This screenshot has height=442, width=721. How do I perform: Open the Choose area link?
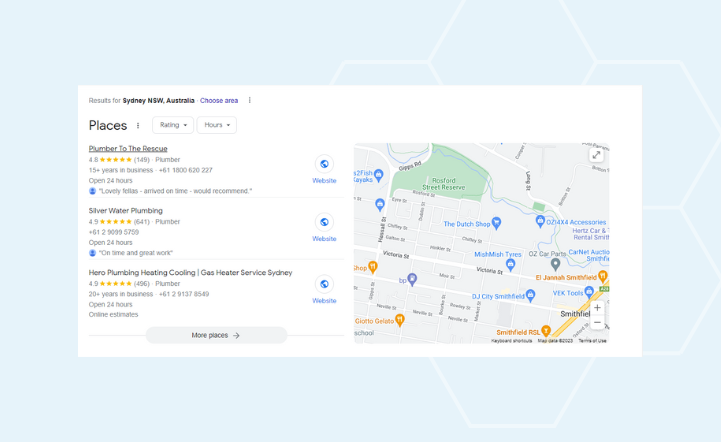[219, 100]
